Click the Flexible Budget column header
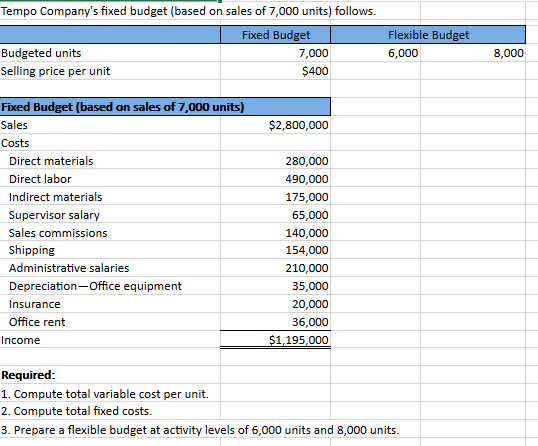538x446 pixels. tap(428, 35)
